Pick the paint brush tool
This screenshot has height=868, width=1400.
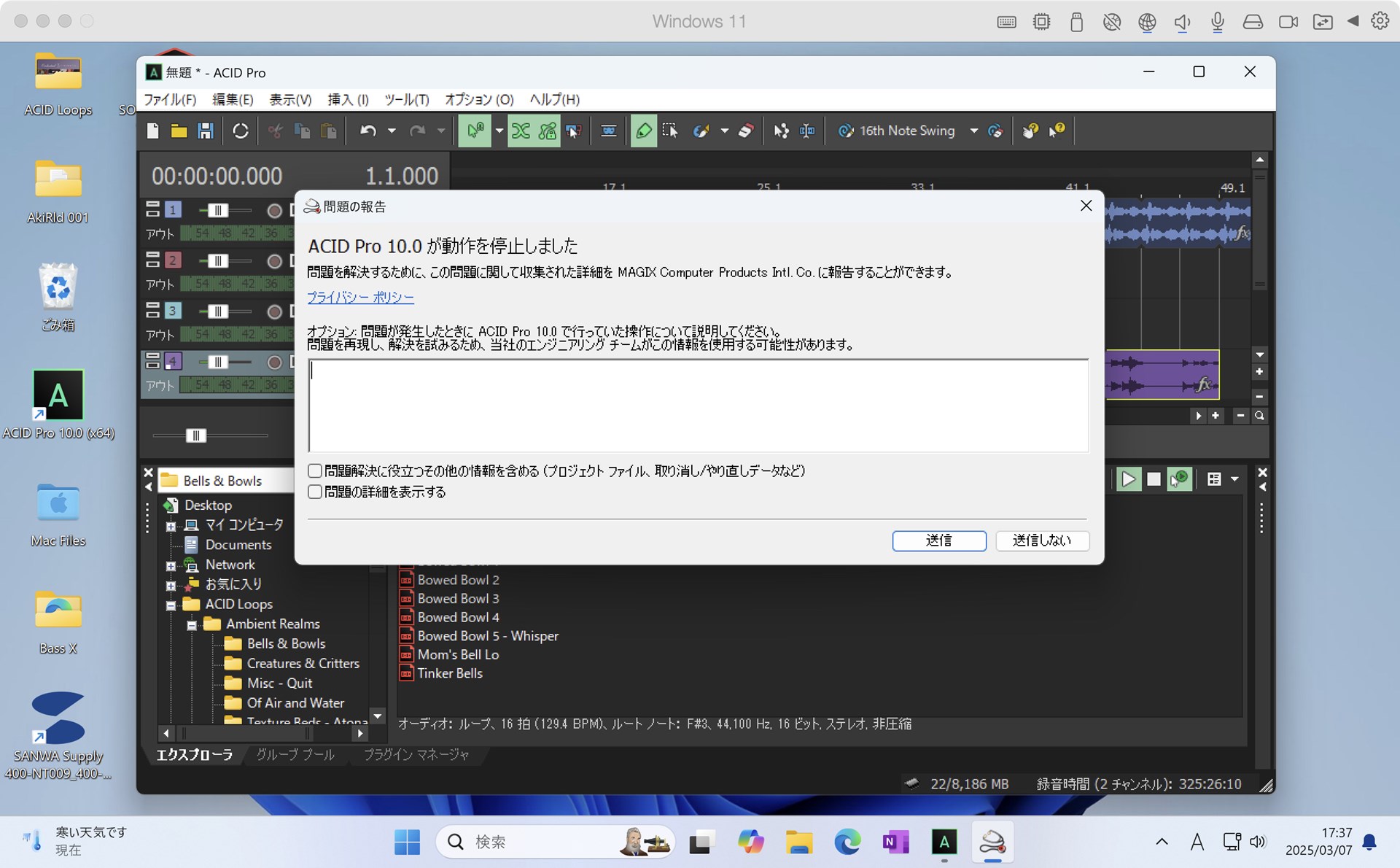click(x=701, y=131)
